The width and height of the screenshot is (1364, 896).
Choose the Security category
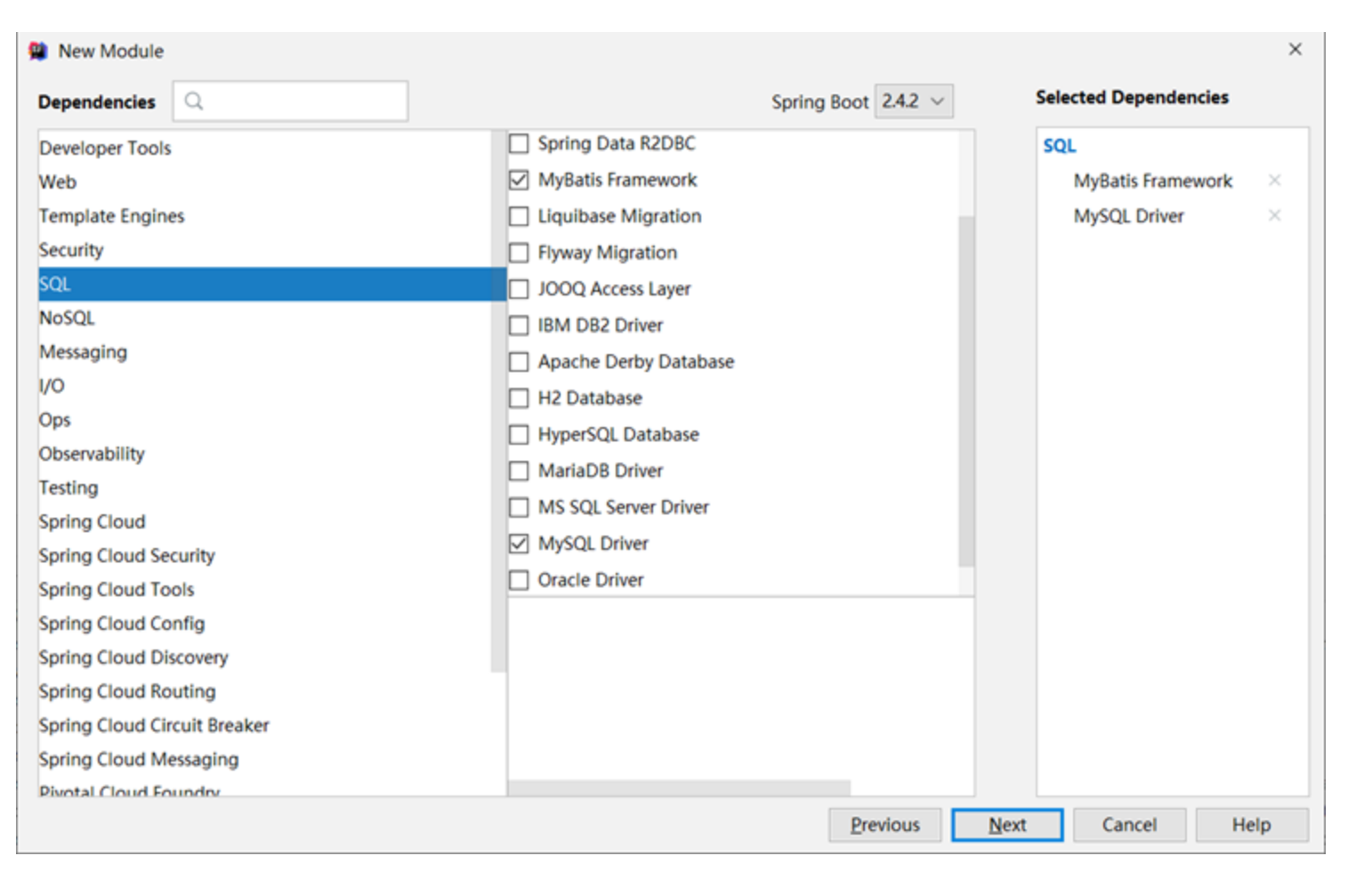pos(265,250)
